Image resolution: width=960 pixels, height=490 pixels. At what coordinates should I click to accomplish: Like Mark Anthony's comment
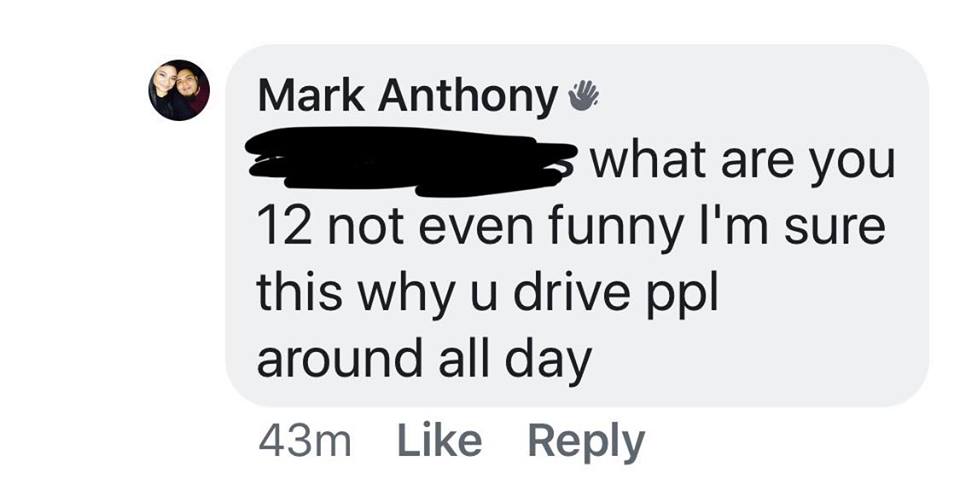click(439, 441)
